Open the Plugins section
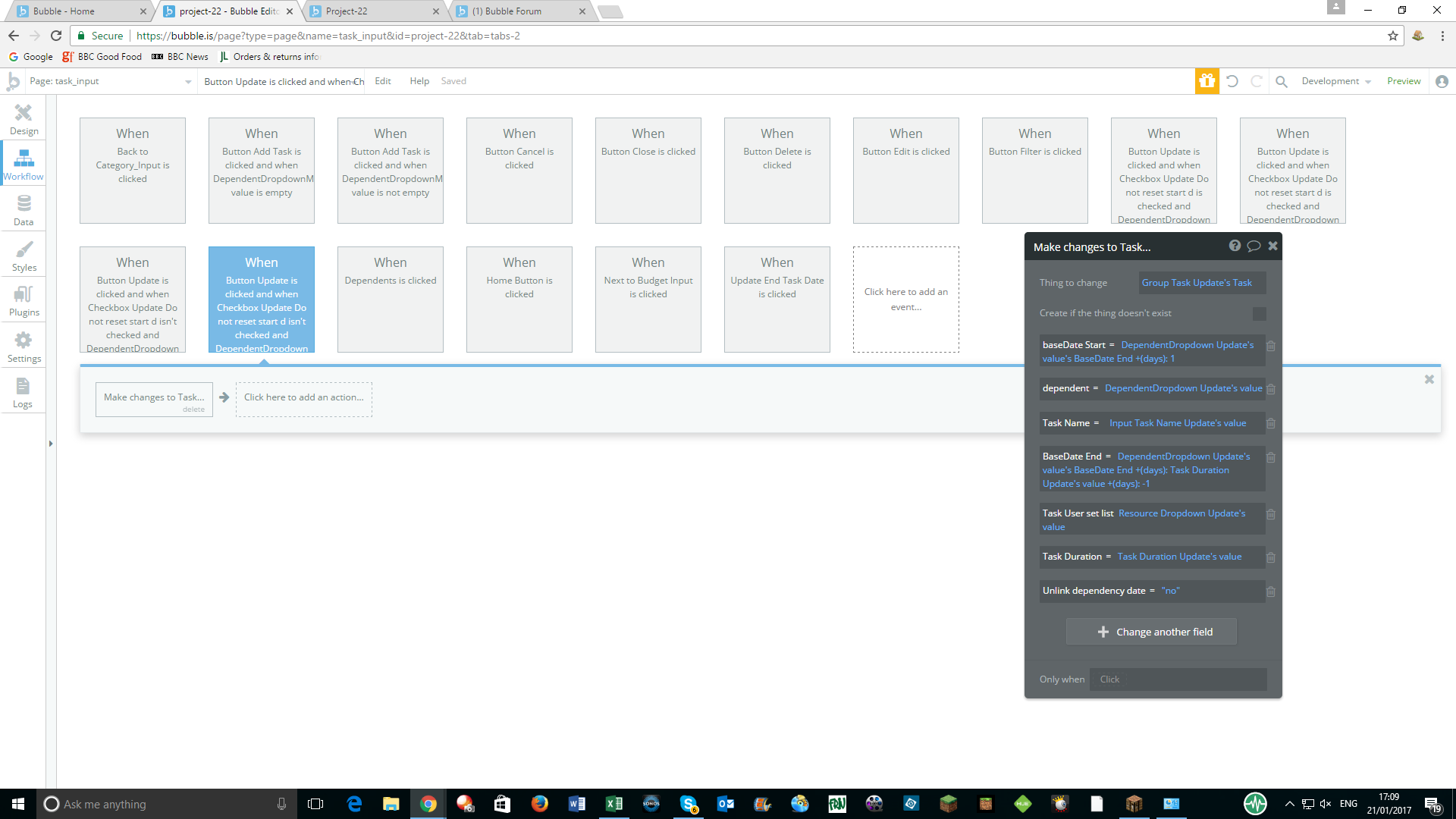This screenshot has height=819, width=1456. [24, 300]
